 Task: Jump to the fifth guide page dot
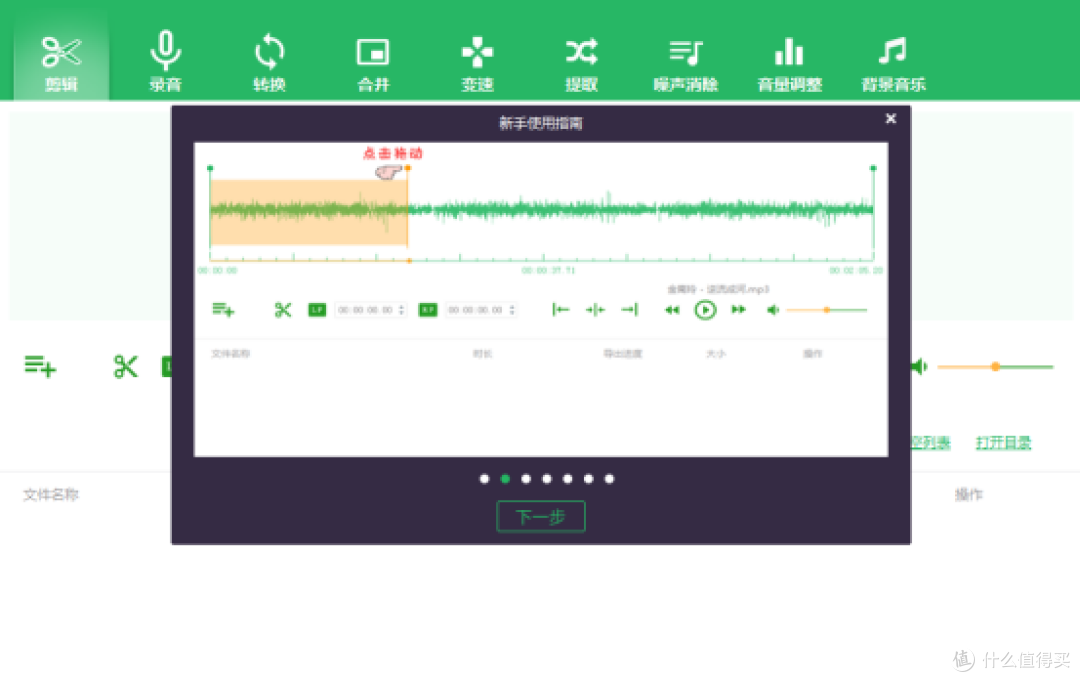568,479
